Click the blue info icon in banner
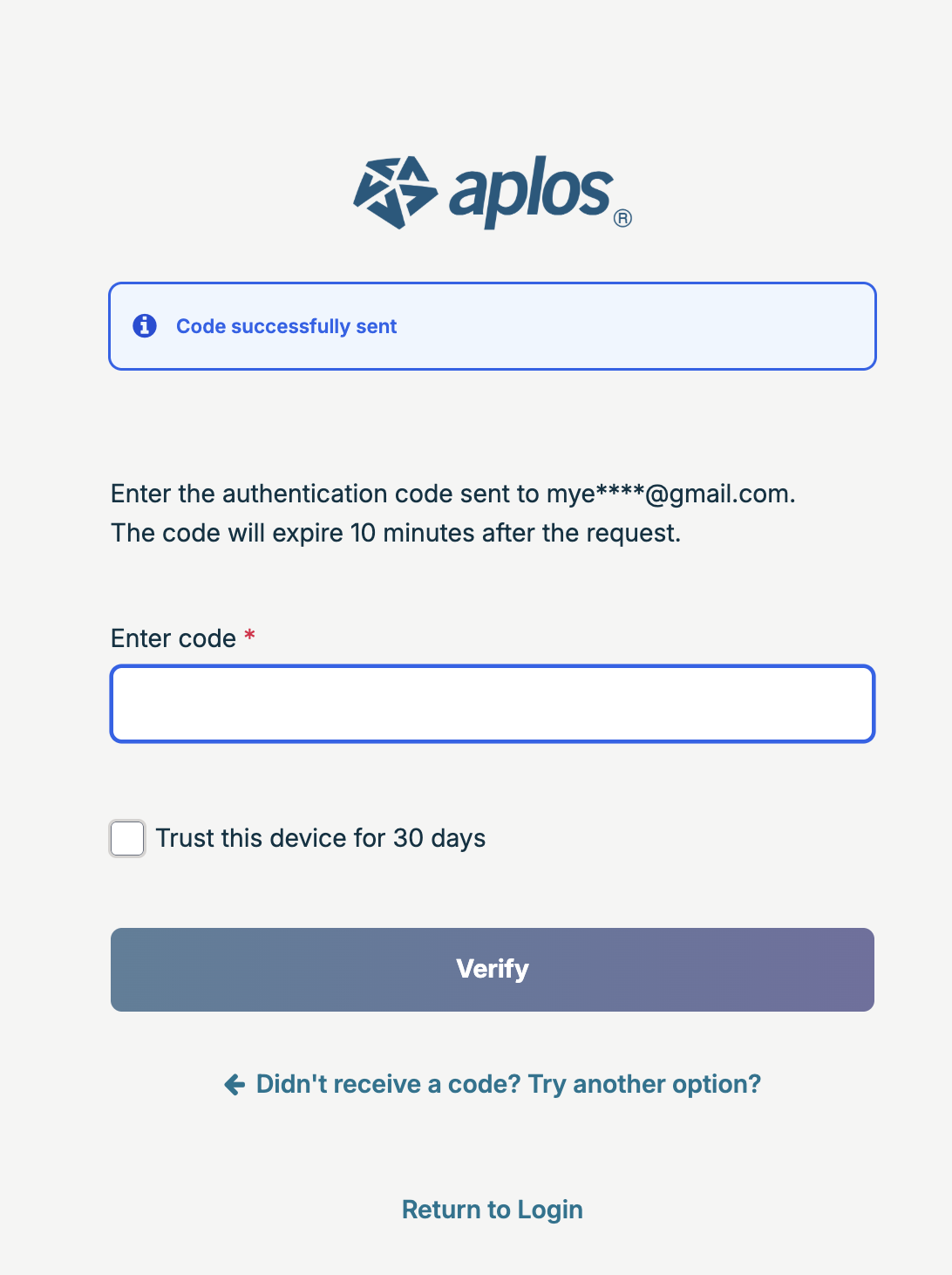The height and width of the screenshot is (1275, 952). [x=145, y=326]
